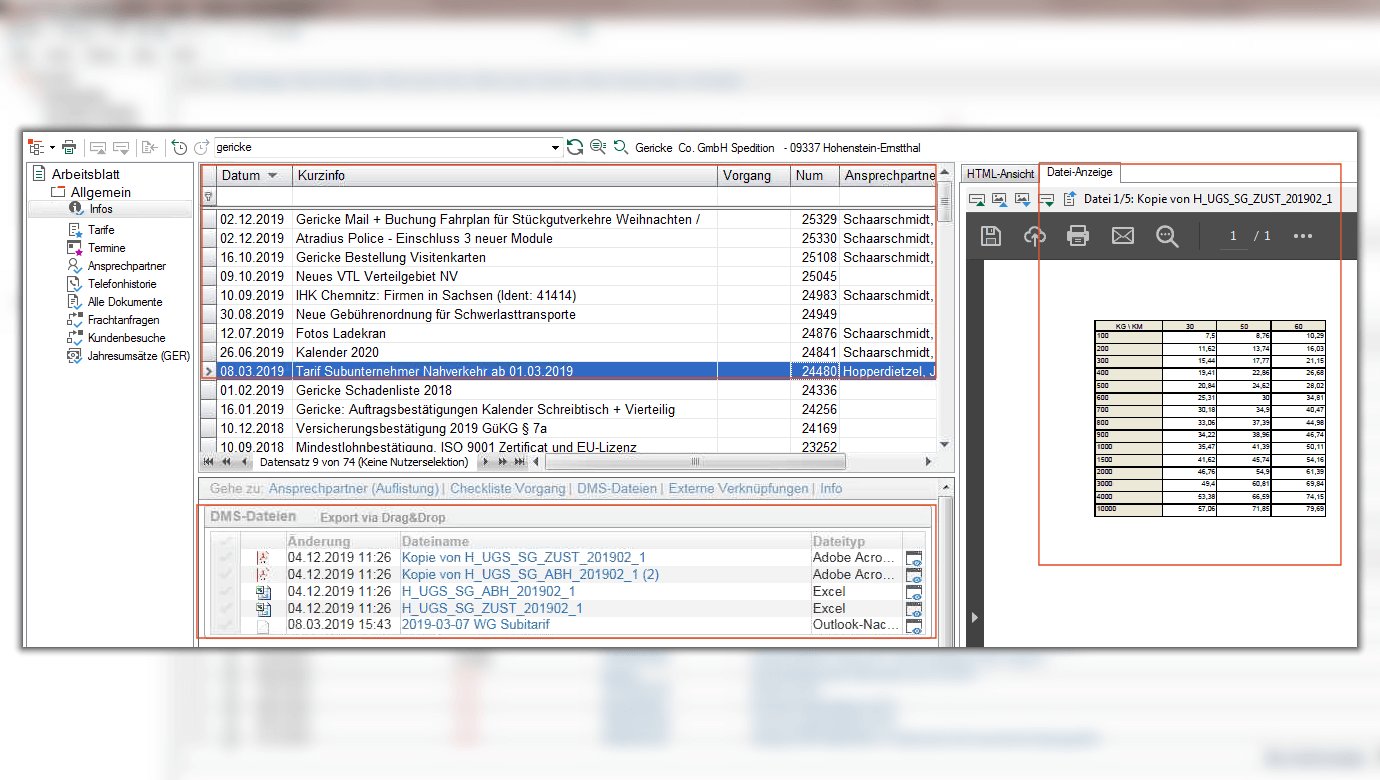The width and height of the screenshot is (1380, 780).
Task: Click the envelope email icon in viewer
Action: (x=1123, y=236)
